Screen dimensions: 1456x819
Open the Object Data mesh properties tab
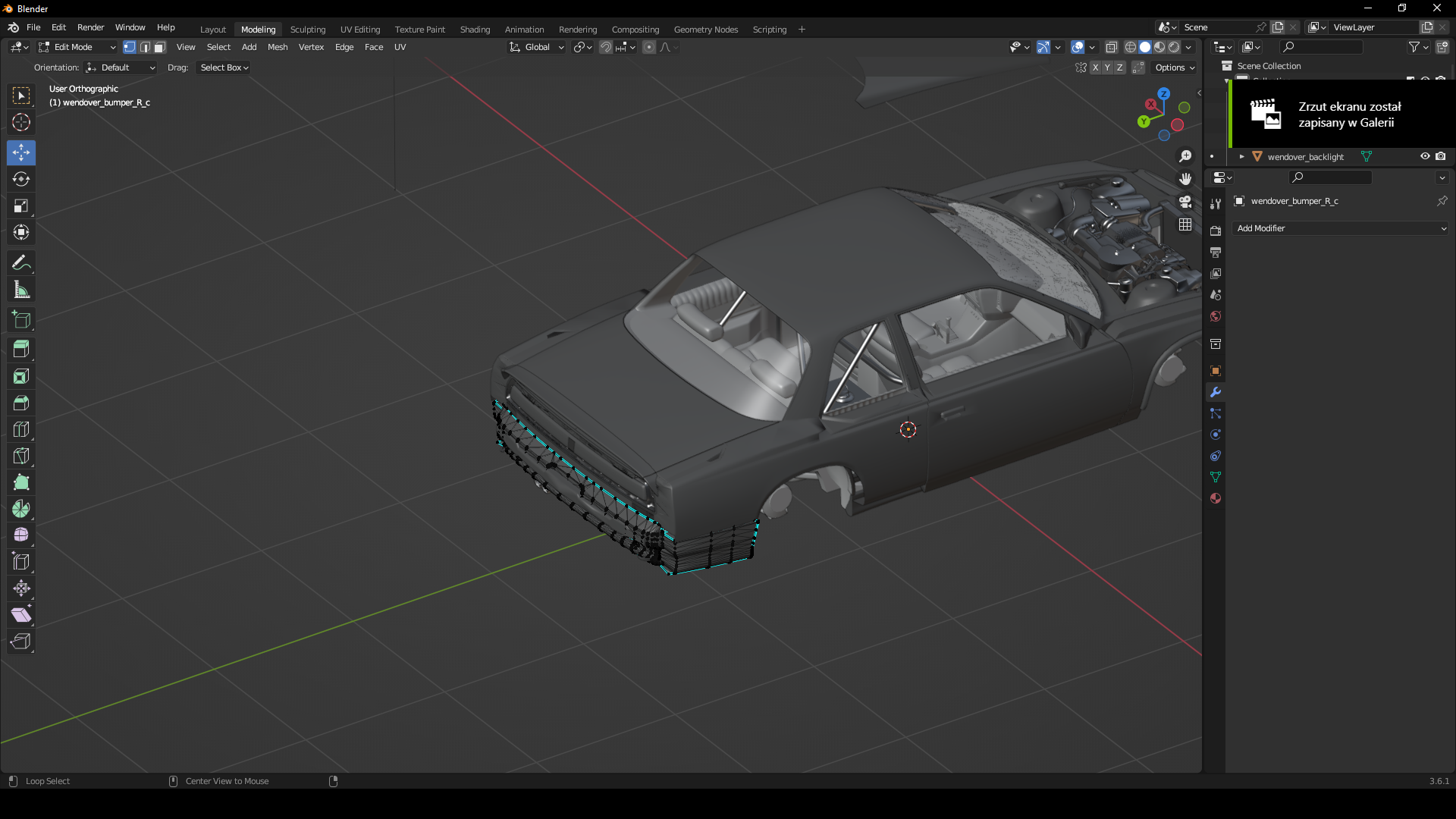[1216, 477]
